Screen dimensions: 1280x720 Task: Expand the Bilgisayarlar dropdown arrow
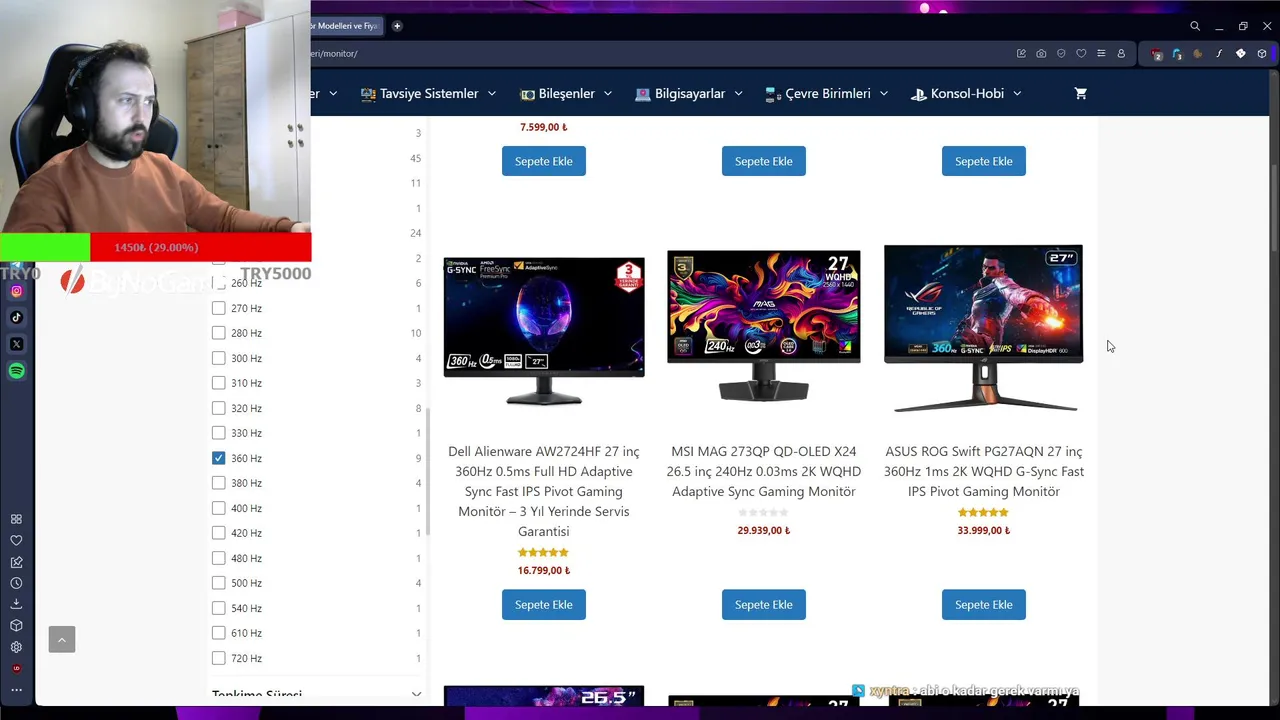click(x=738, y=93)
